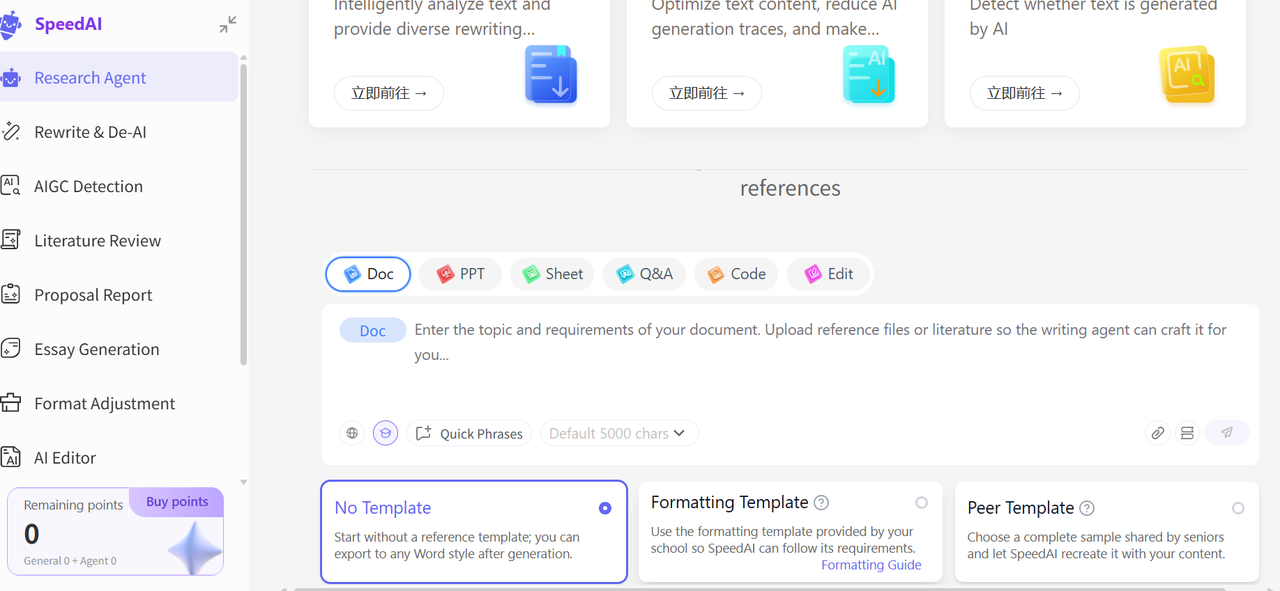Click the Buy points button
This screenshot has height=591, width=1280.
(x=177, y=502)
